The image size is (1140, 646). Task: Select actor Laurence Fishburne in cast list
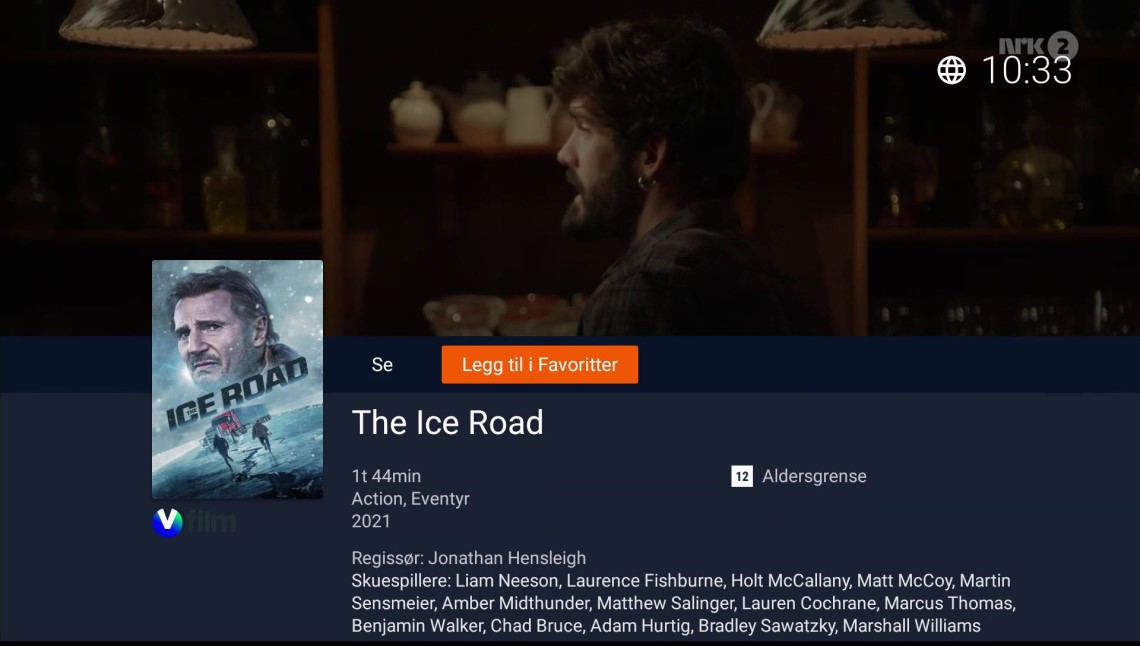pyautogui.click(x=645, y=581)
